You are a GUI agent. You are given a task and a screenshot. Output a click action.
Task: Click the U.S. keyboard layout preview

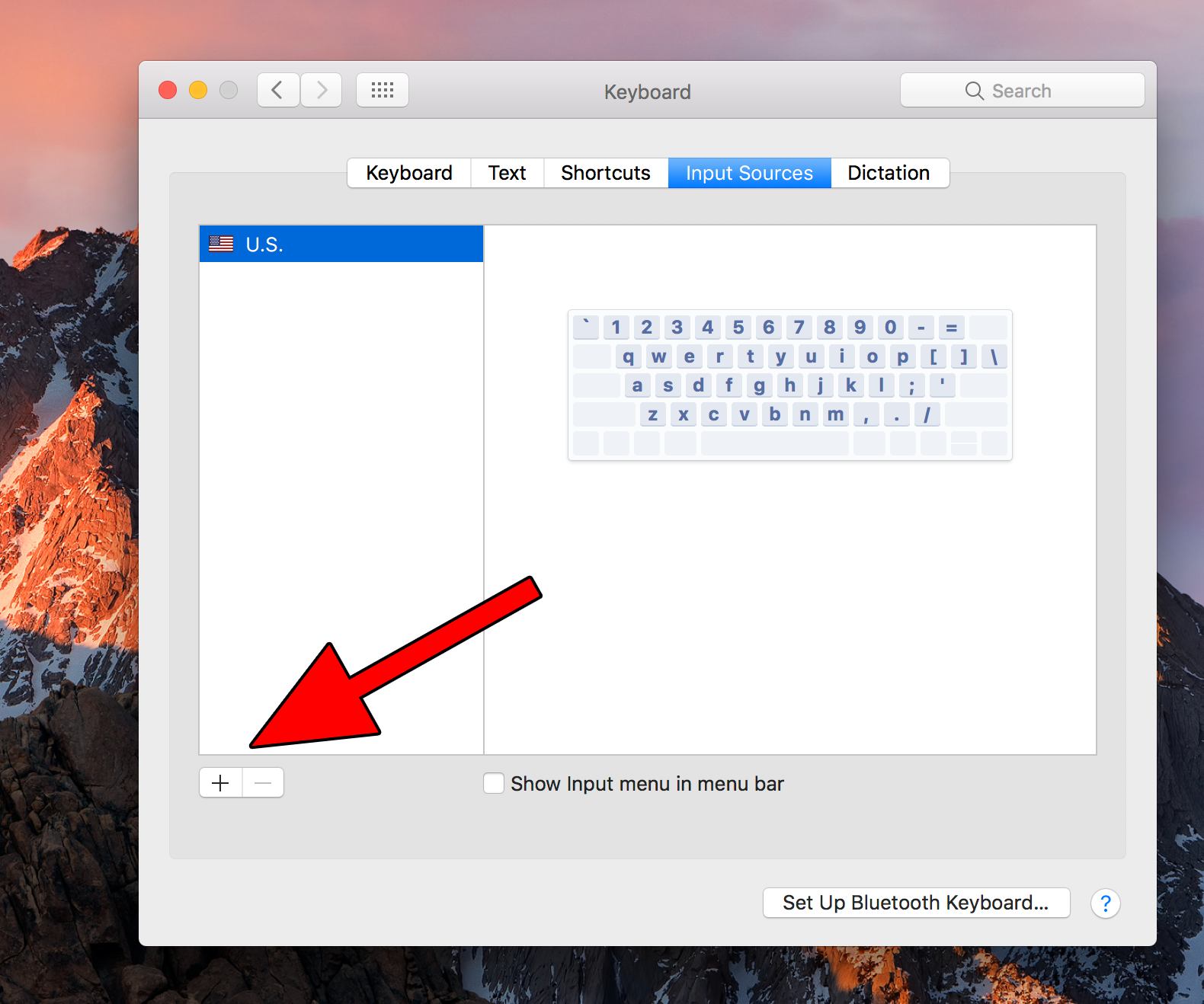(x=789, y=385)
